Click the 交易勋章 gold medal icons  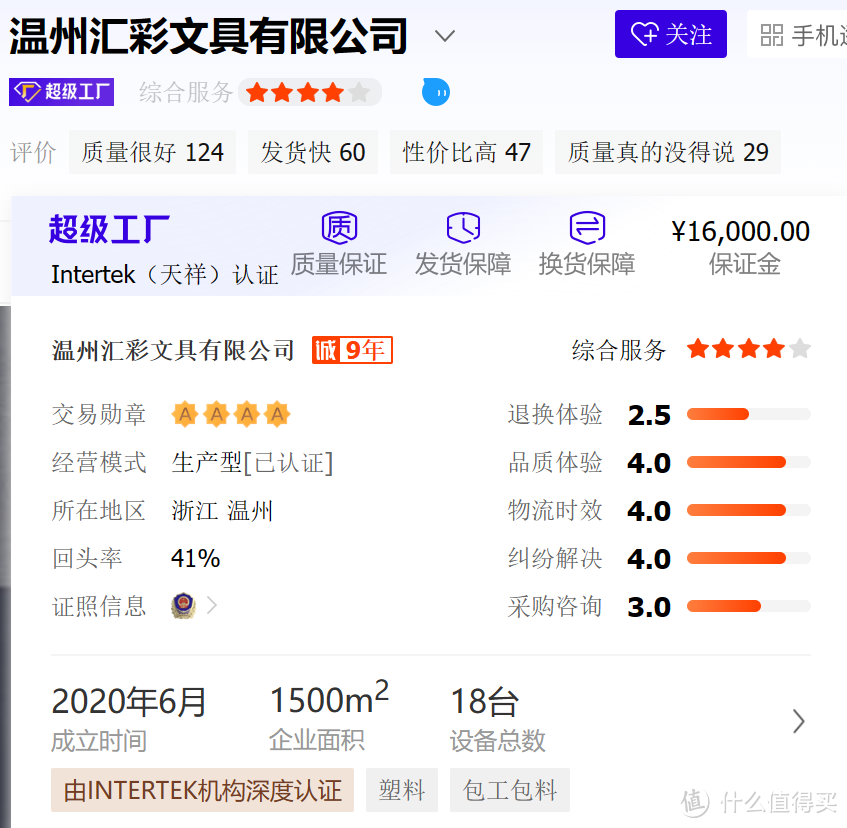231,414
